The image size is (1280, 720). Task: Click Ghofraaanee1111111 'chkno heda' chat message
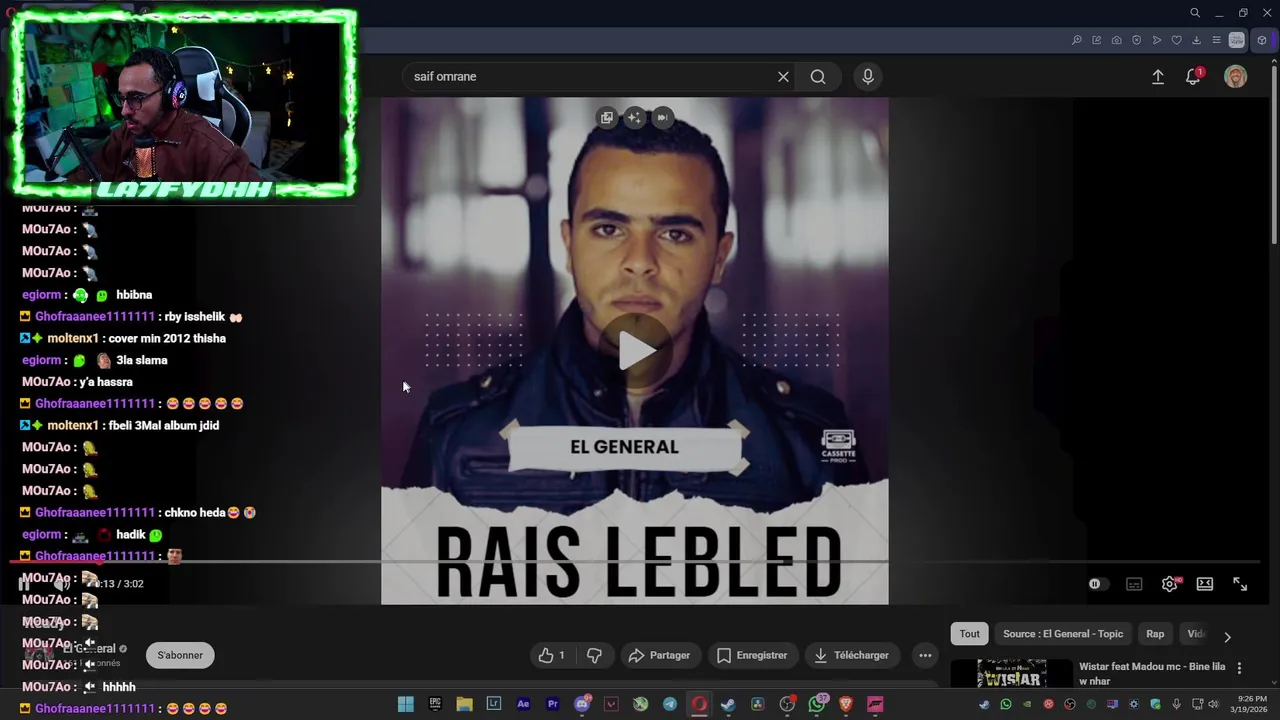(138, 513)
